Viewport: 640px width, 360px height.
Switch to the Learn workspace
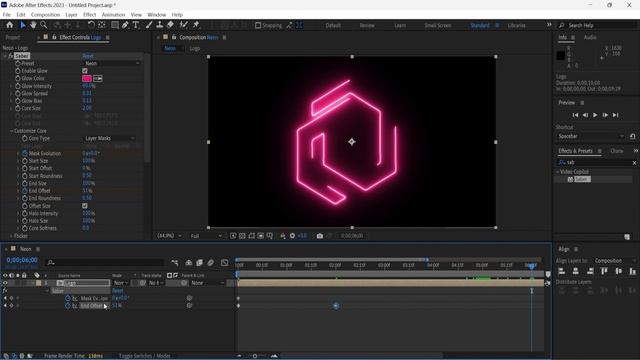tap(400, 25)
